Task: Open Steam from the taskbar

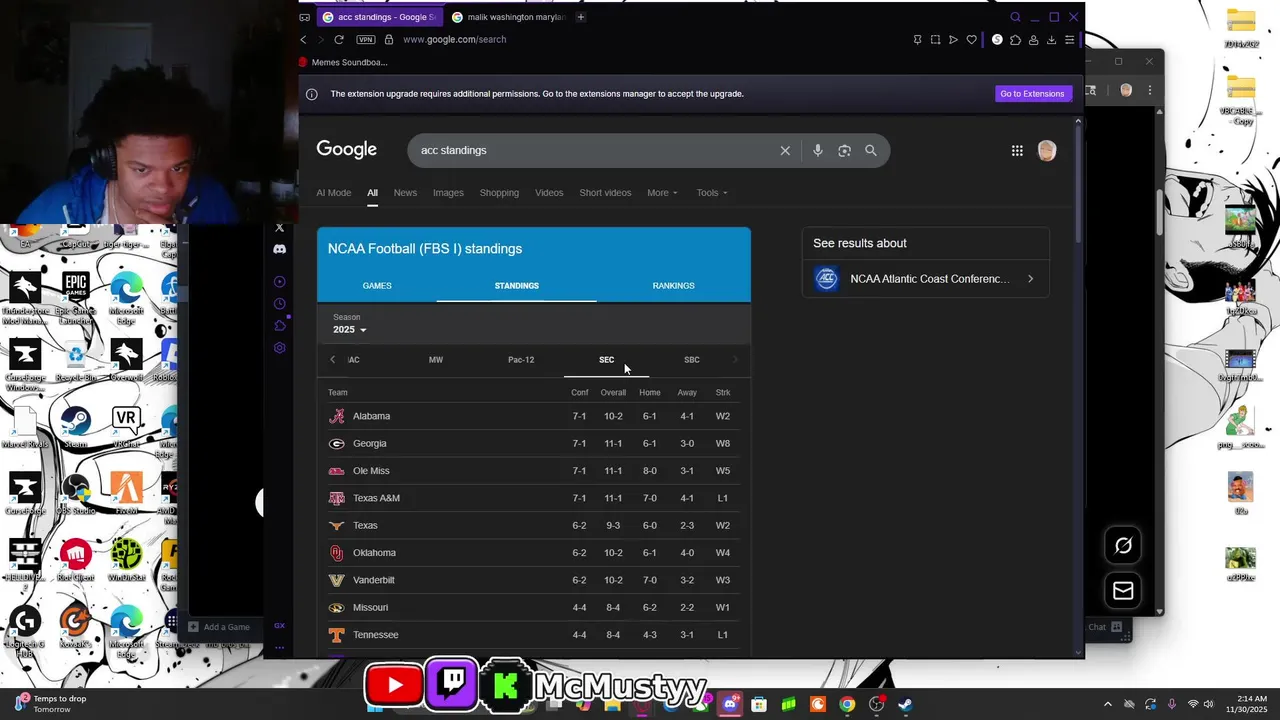Action: (x=905, y=705)
